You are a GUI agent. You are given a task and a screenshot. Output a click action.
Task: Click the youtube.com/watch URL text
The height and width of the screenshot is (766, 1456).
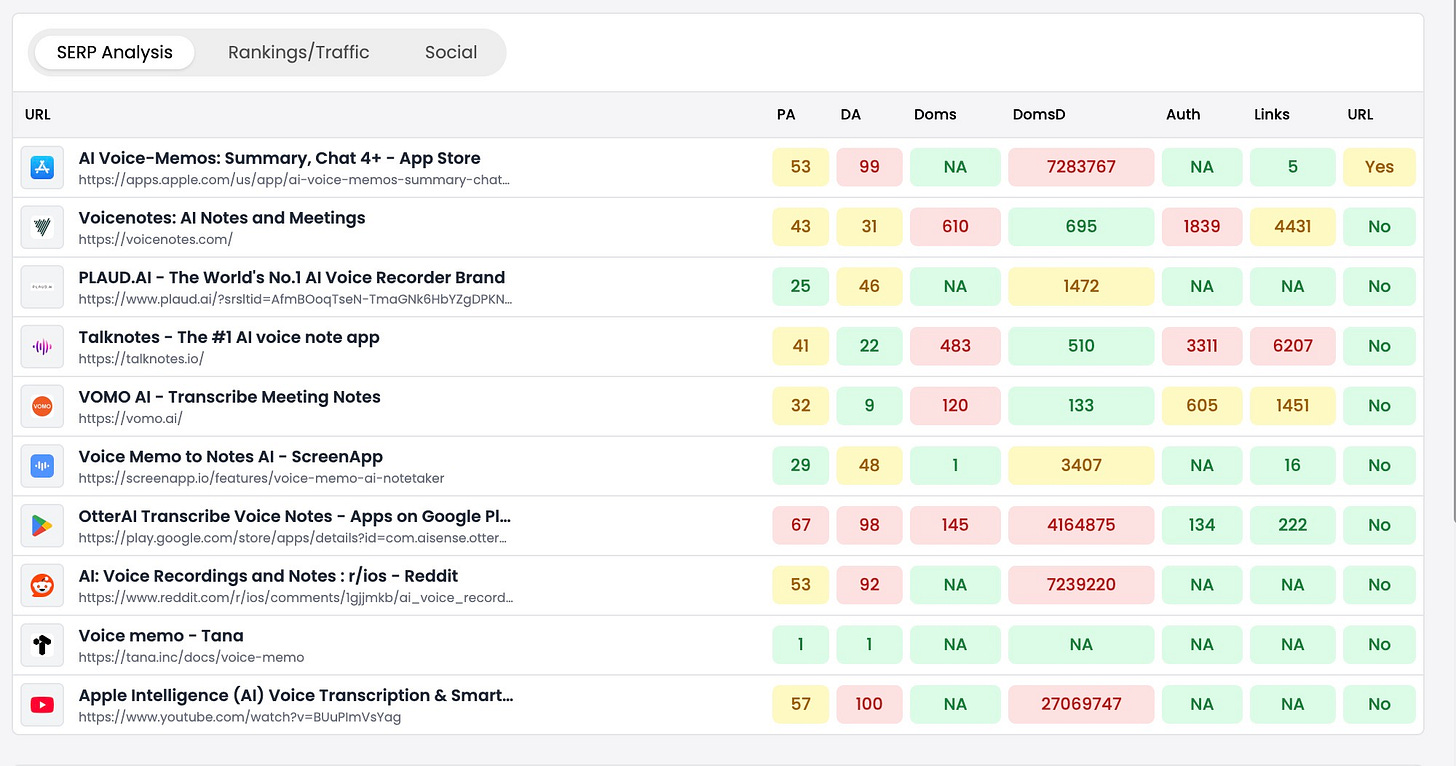click(x=240, y=717)
